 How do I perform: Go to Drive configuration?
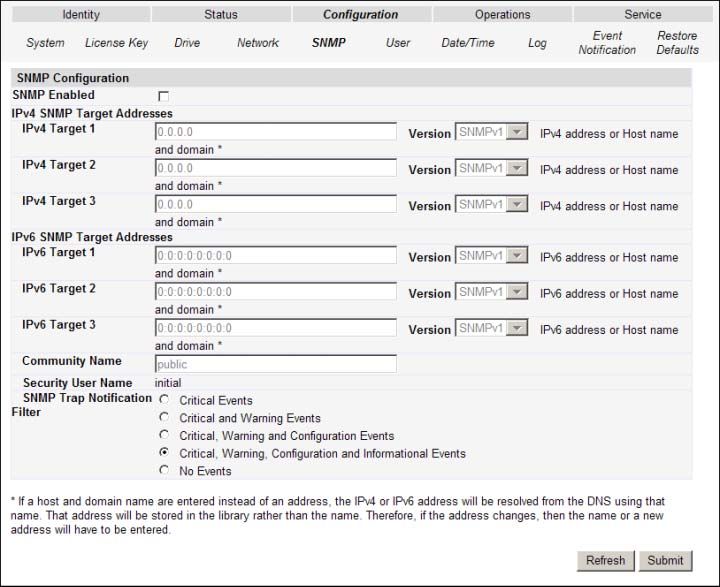pyautogui.click(x=187, y=43)
